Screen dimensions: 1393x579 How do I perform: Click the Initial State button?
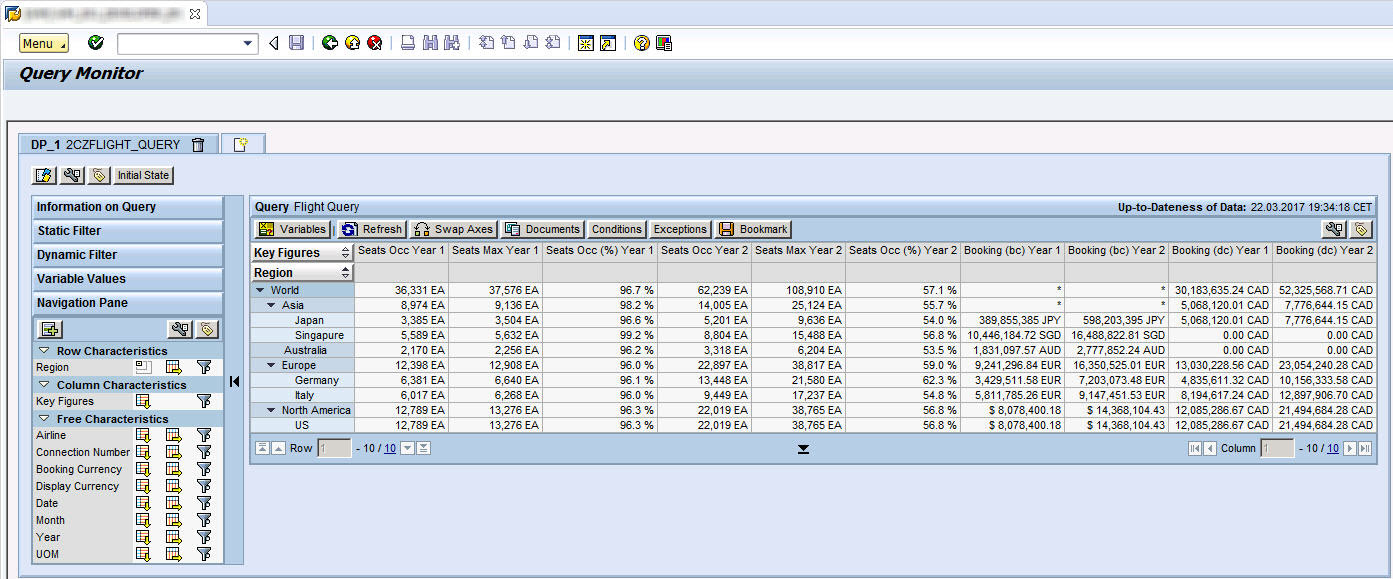click(142, 175)
